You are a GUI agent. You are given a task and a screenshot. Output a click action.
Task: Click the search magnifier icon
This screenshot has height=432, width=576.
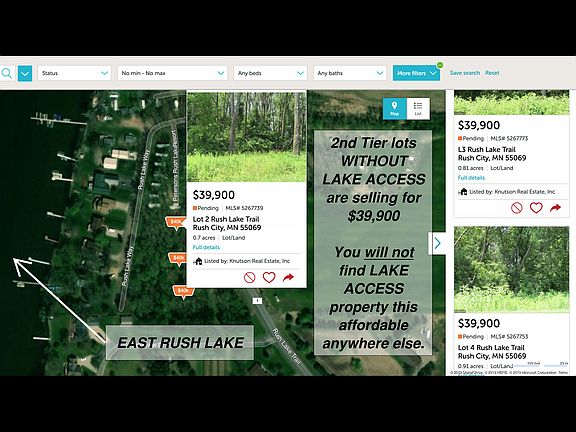coord(6,73)
